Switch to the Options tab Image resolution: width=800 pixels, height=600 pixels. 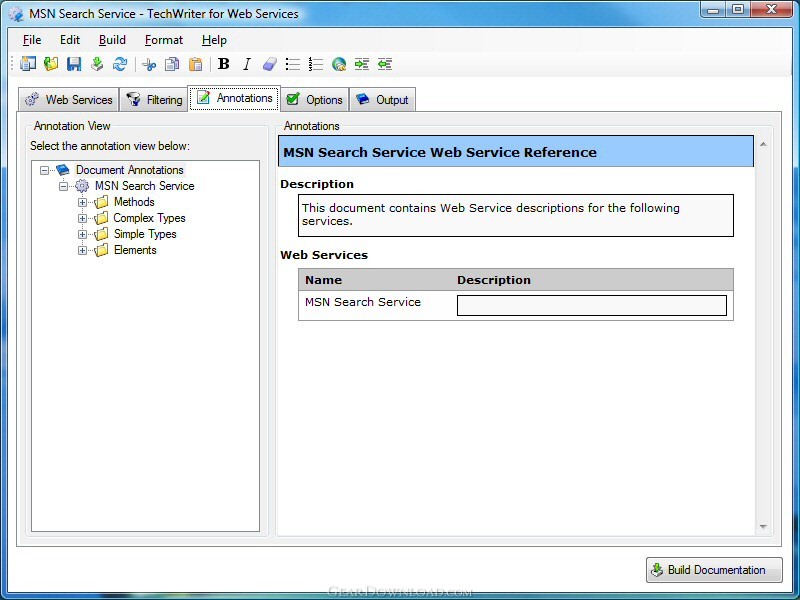(314, 99)
